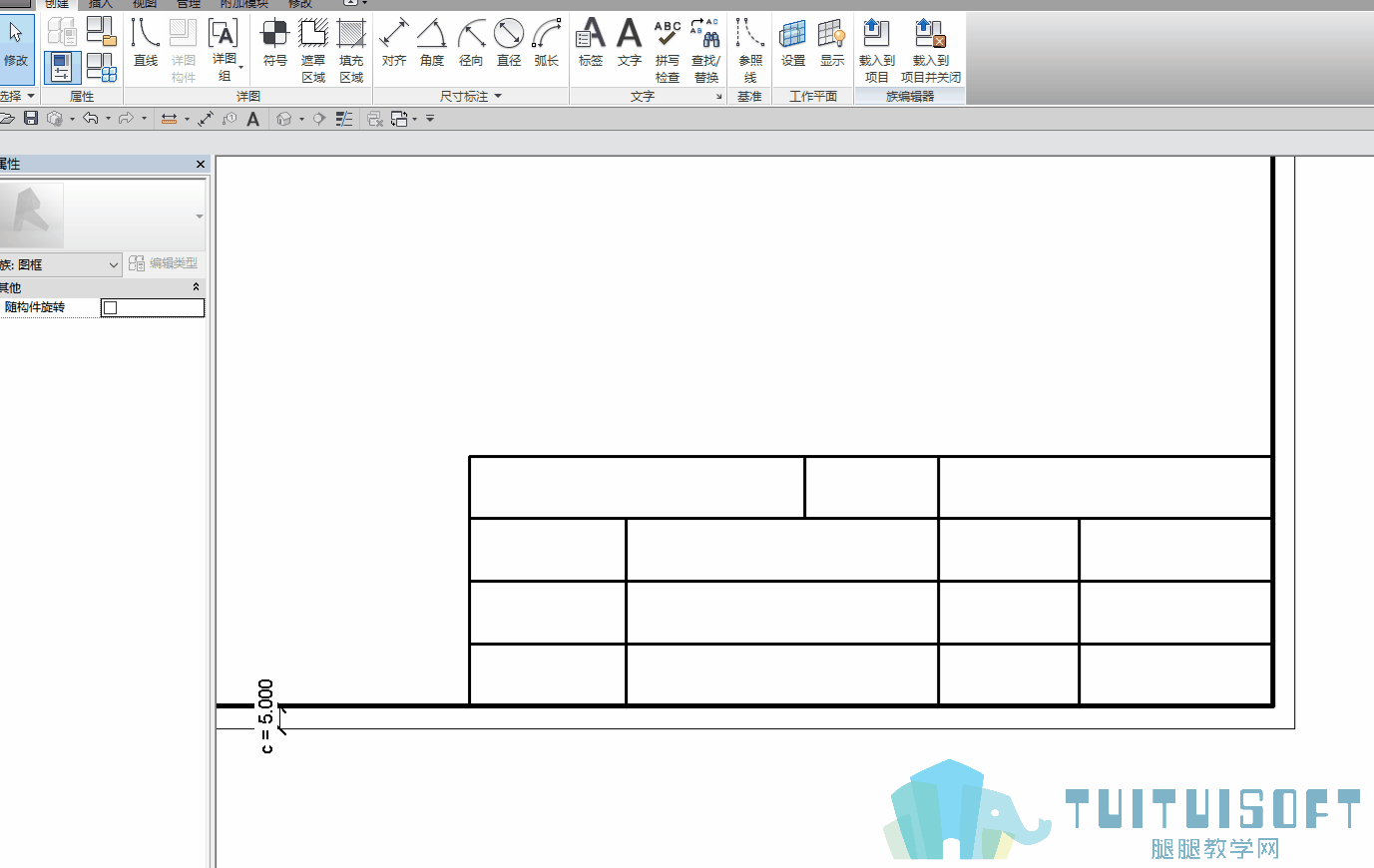Start the 角度 angular dimension tool

pyautogui.click(x=432, y=44)
